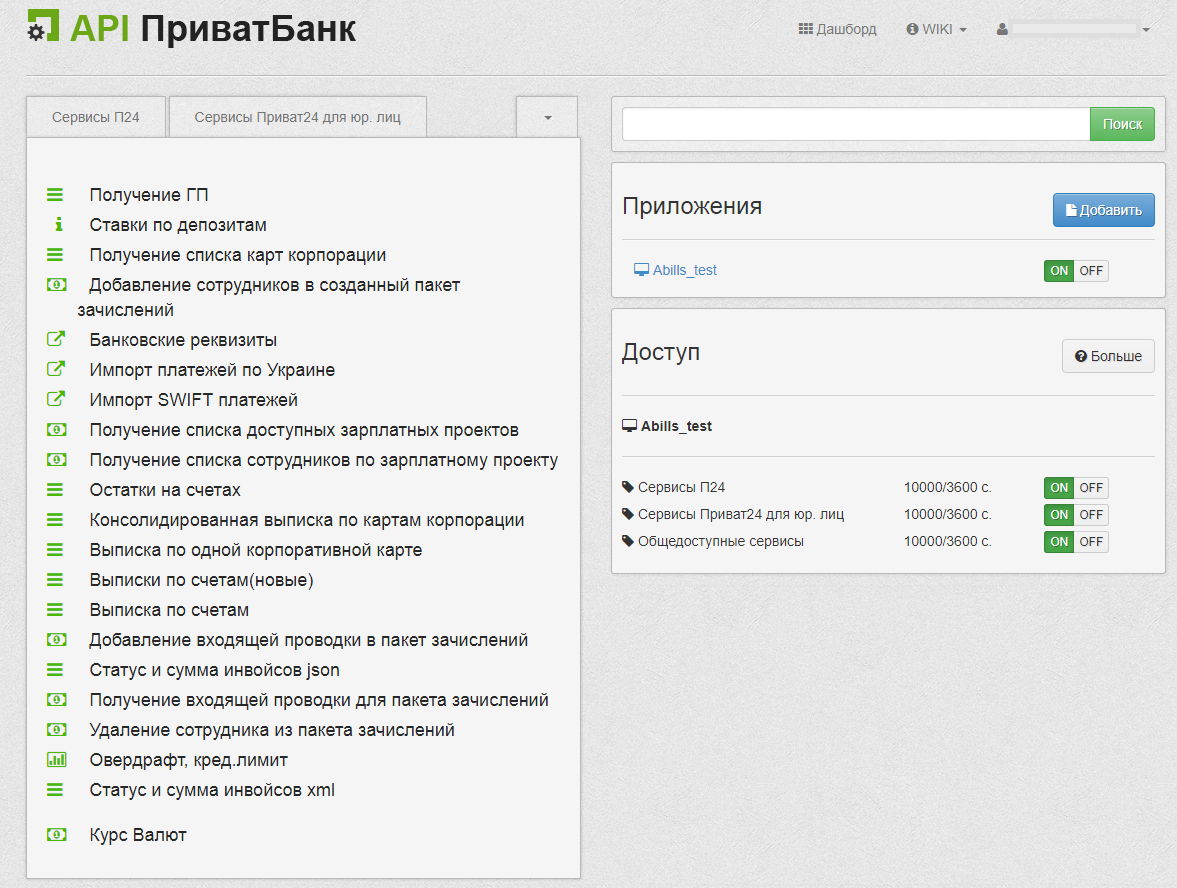This screenshot has width=1177, height=888.
Task: Click Сервисы П24 label in Доступ list
Action: (682, 487)
